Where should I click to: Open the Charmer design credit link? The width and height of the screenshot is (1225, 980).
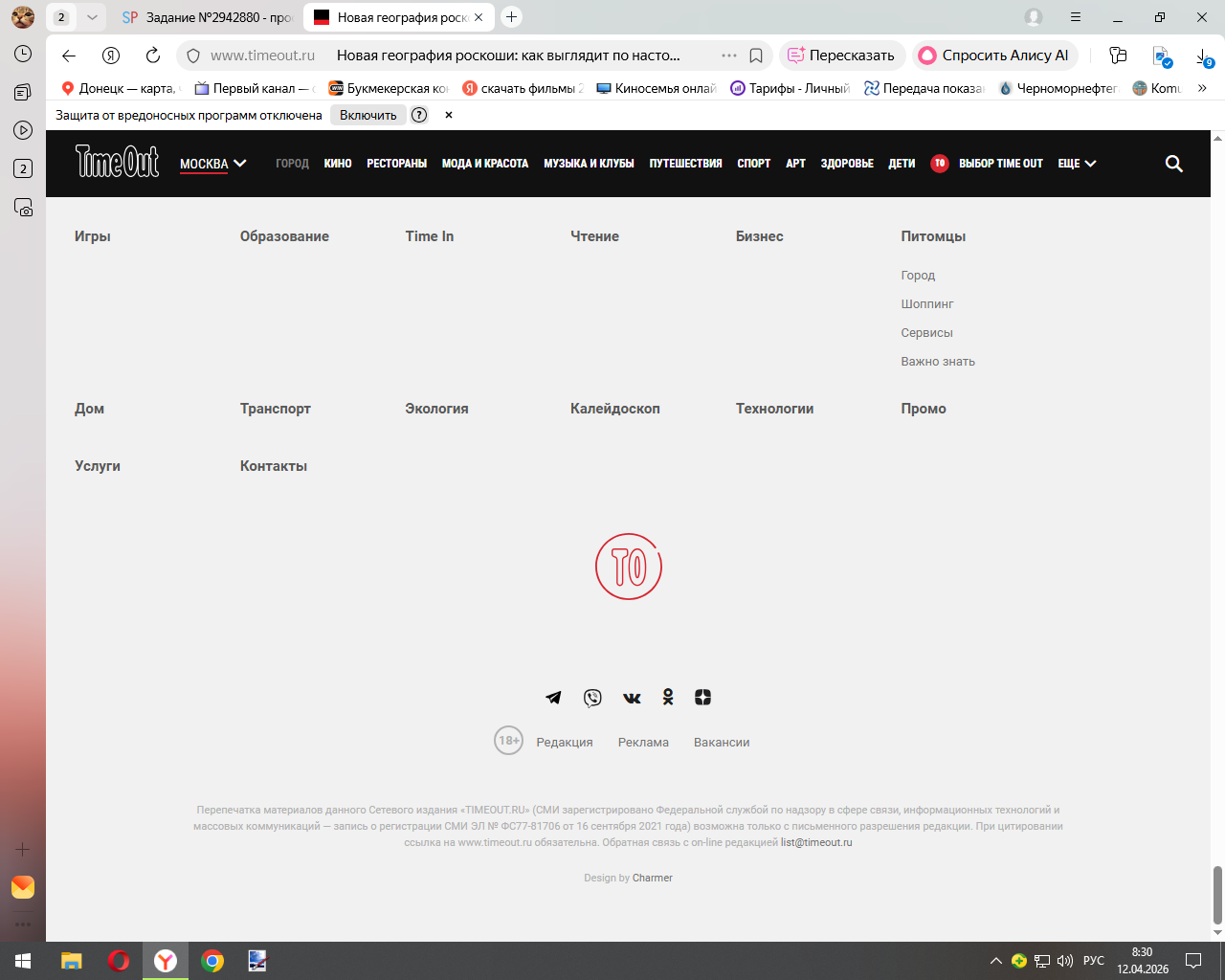pos(653,879)
